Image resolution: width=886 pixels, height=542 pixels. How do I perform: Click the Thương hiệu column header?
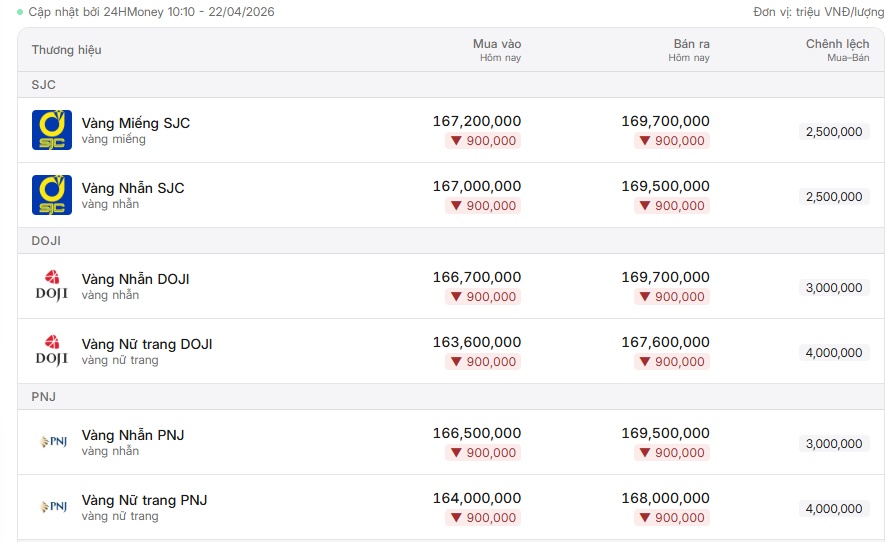pos(67,50)
